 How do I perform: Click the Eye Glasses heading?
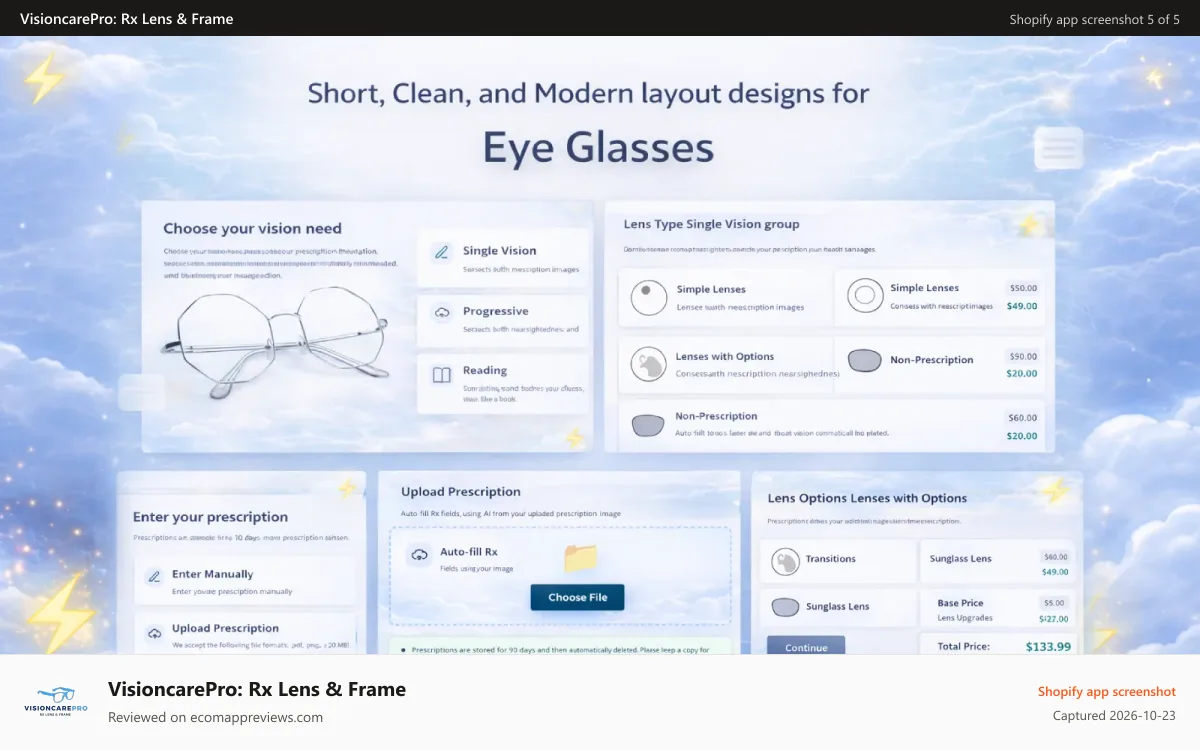(x=598, y=148)
